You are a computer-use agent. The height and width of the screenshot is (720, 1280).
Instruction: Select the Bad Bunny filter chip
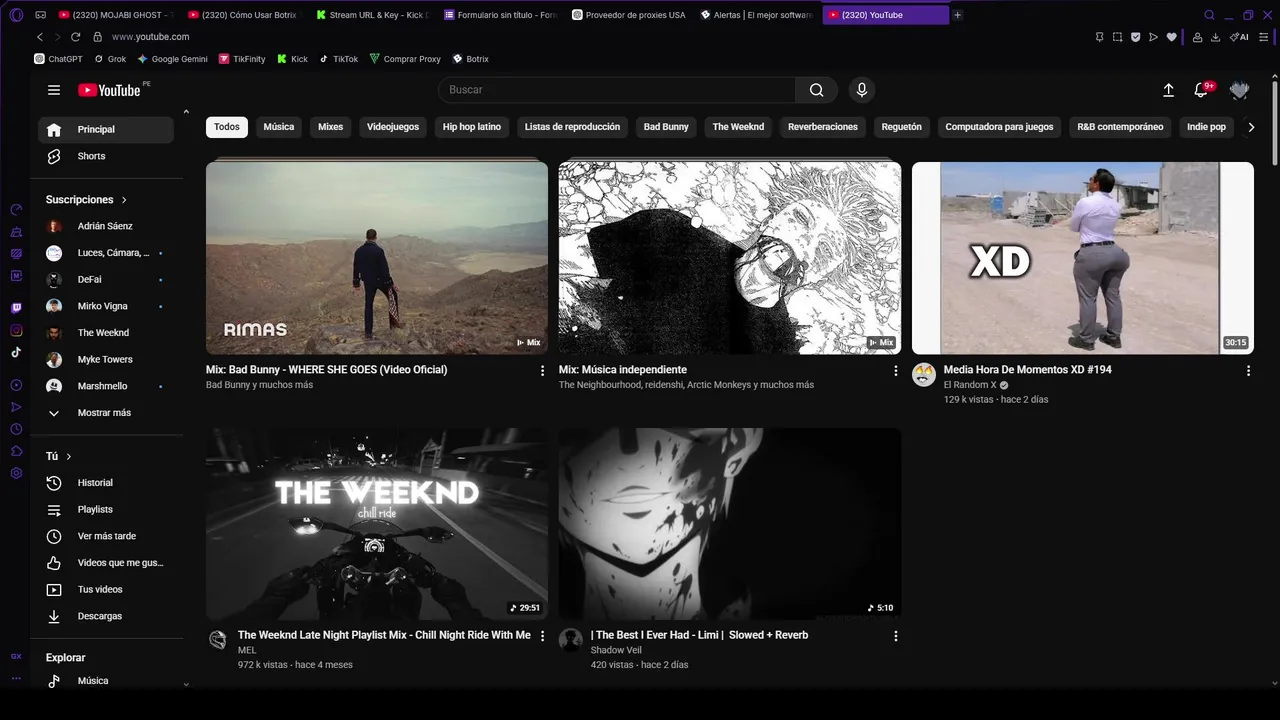666,127
